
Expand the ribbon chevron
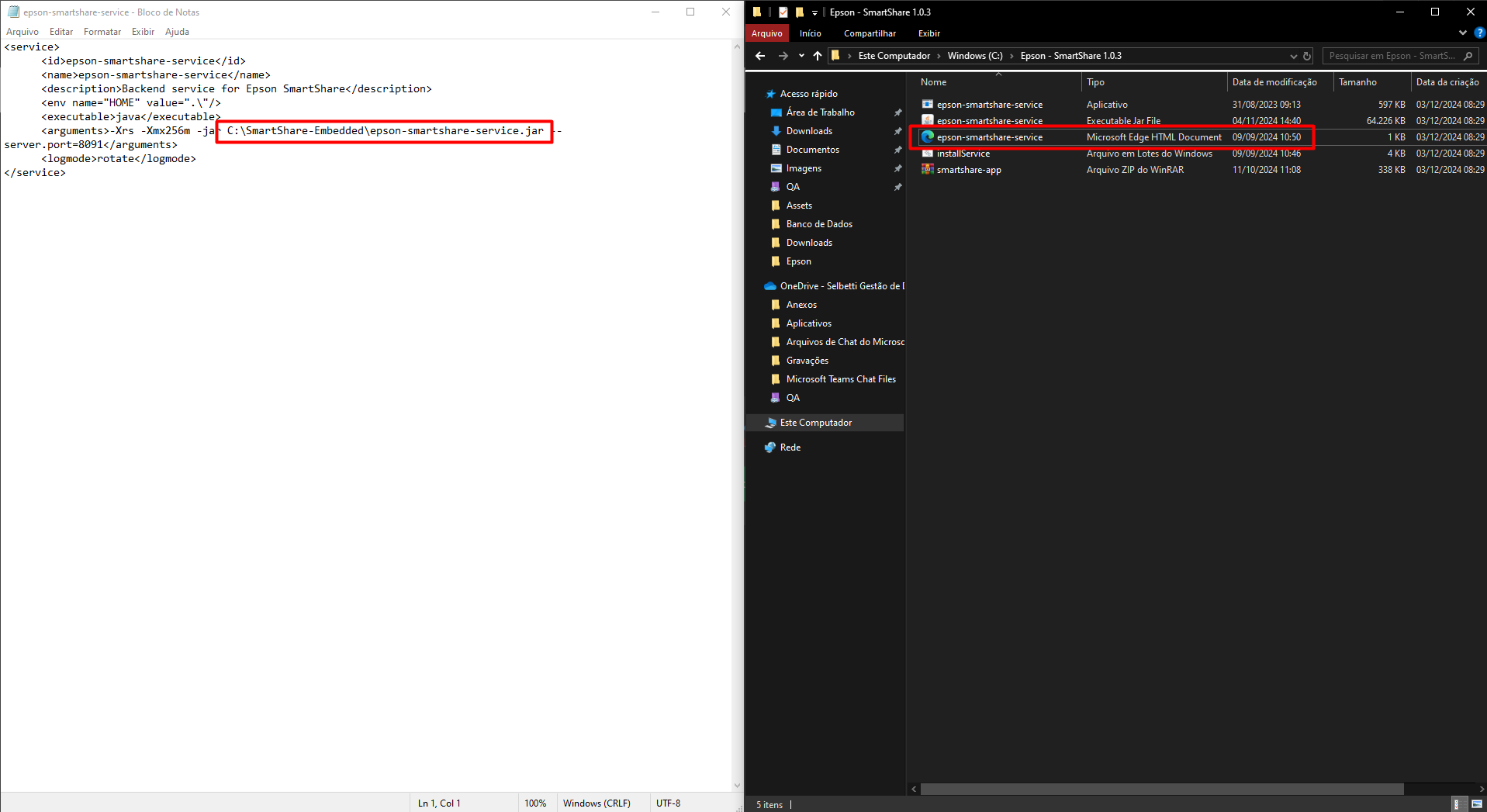[x=1463, y=33]
